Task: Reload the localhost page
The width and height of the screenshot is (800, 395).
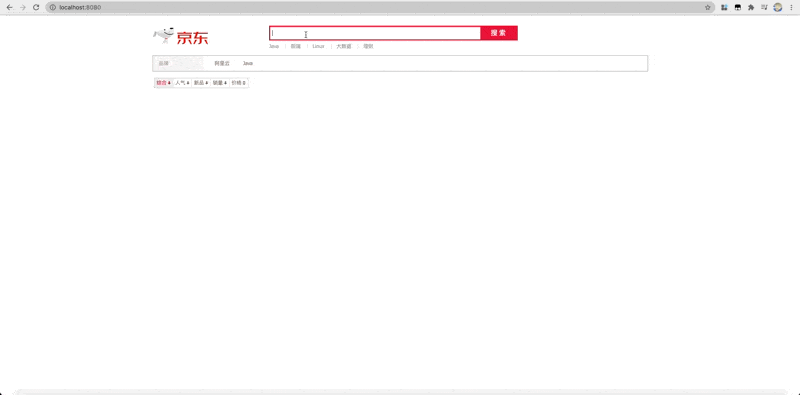Action: click(36, 8)
